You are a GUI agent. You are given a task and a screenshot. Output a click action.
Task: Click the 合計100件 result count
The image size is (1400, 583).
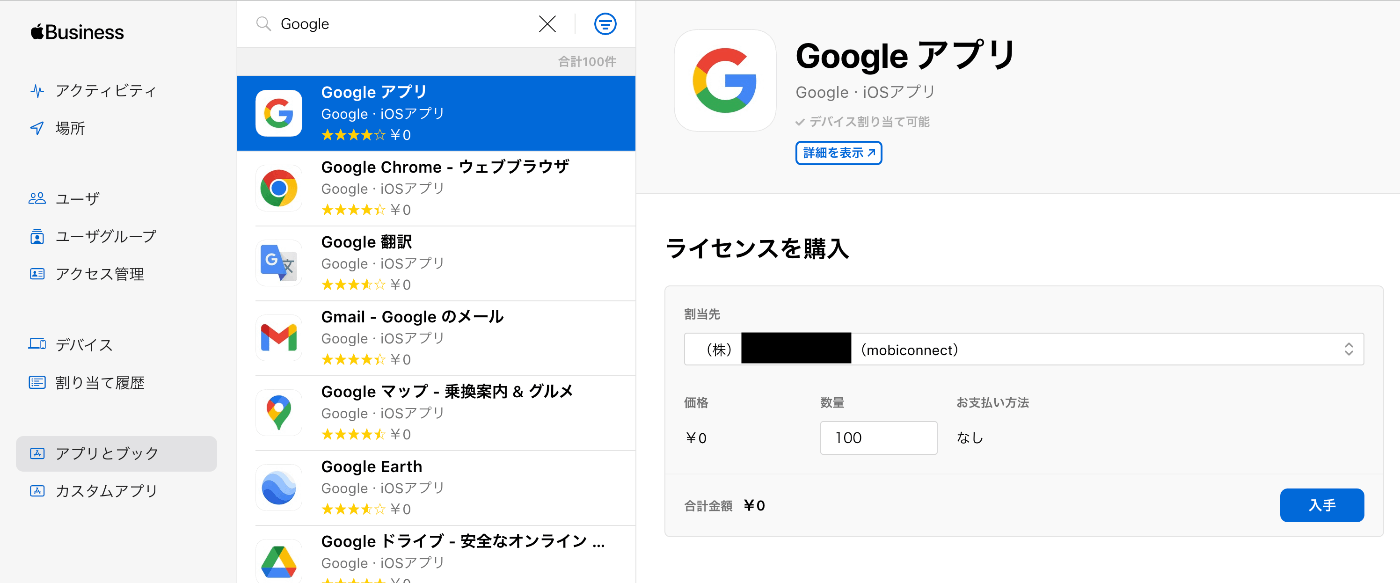click(x=587, y=62)
